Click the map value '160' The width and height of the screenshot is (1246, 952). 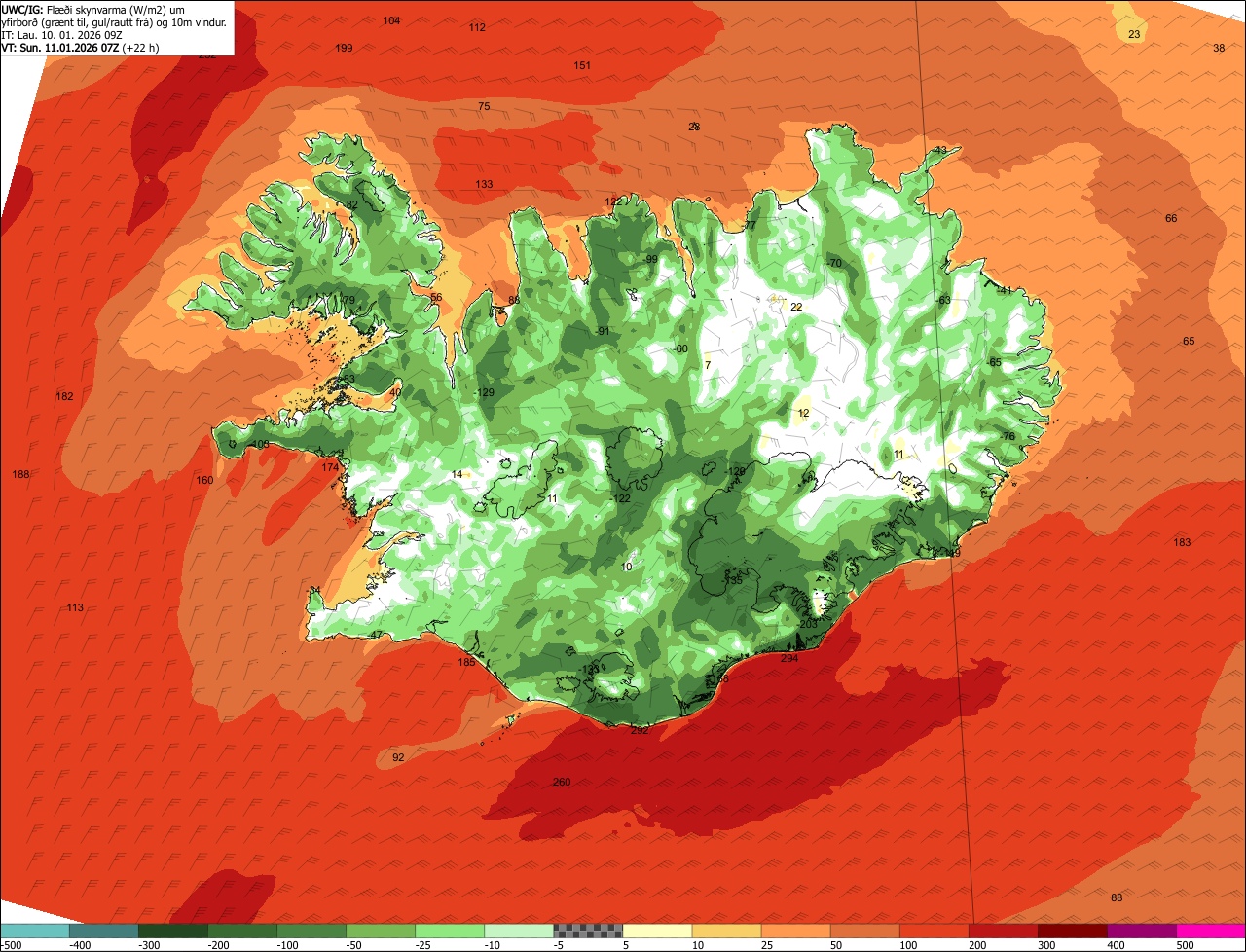tap(204, 480)
